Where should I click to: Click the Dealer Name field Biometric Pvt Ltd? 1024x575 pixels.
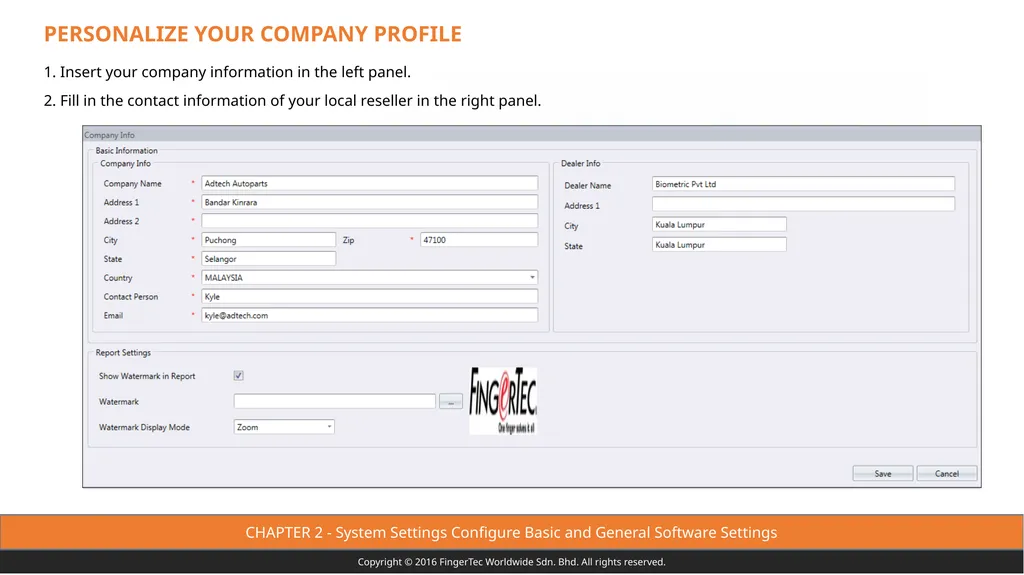tap(803, 184)
